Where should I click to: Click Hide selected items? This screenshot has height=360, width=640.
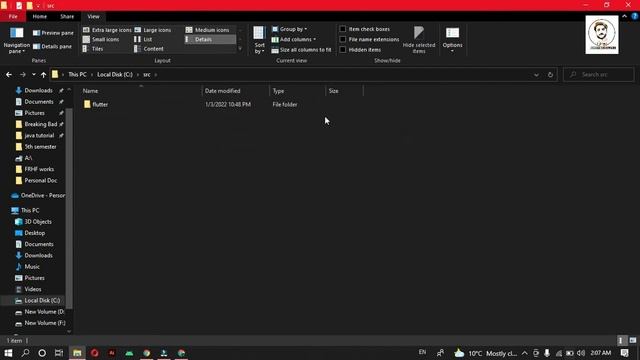point(419,40)
